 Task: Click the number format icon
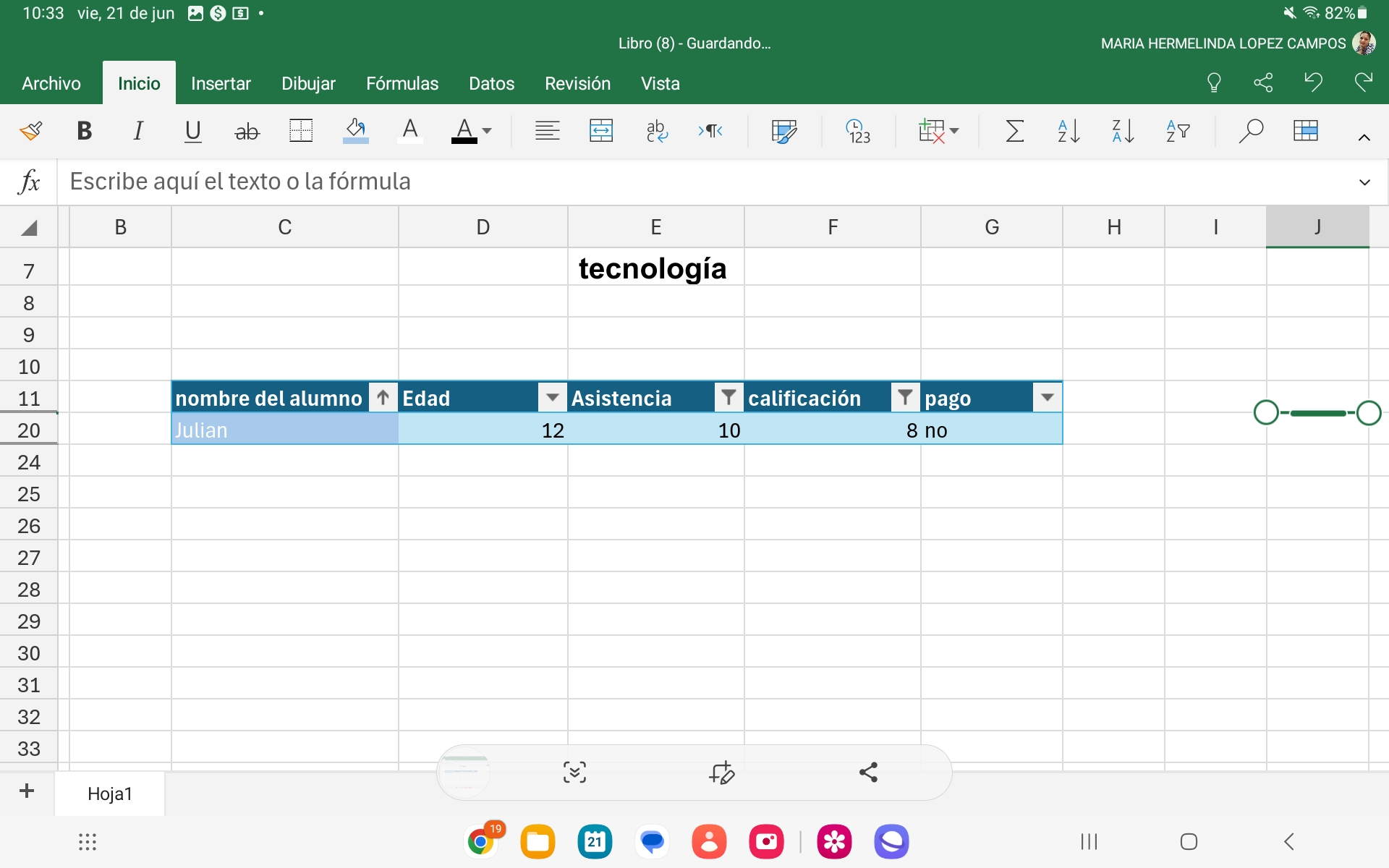coord(858,131)
